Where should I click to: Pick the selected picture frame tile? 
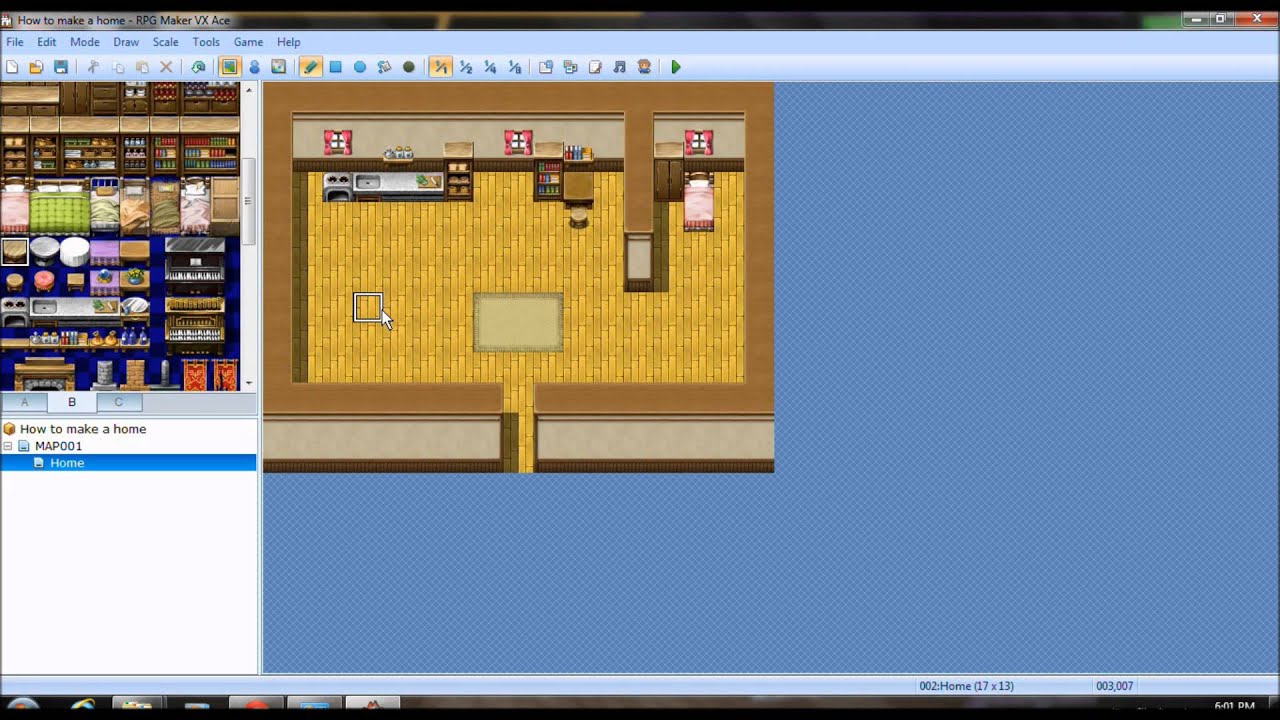click(15, 251)
